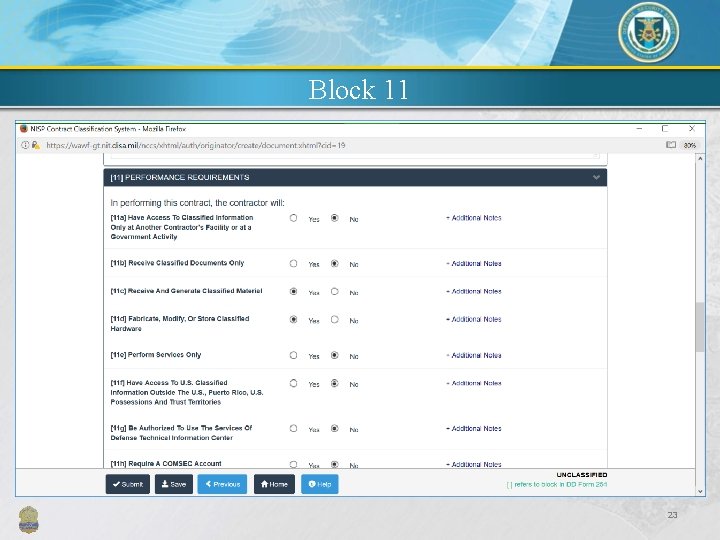Click the scroll up arrow of the page scrollbar
Screen dimensions: 720x540
pyautogui.click(x=700, y=158)
